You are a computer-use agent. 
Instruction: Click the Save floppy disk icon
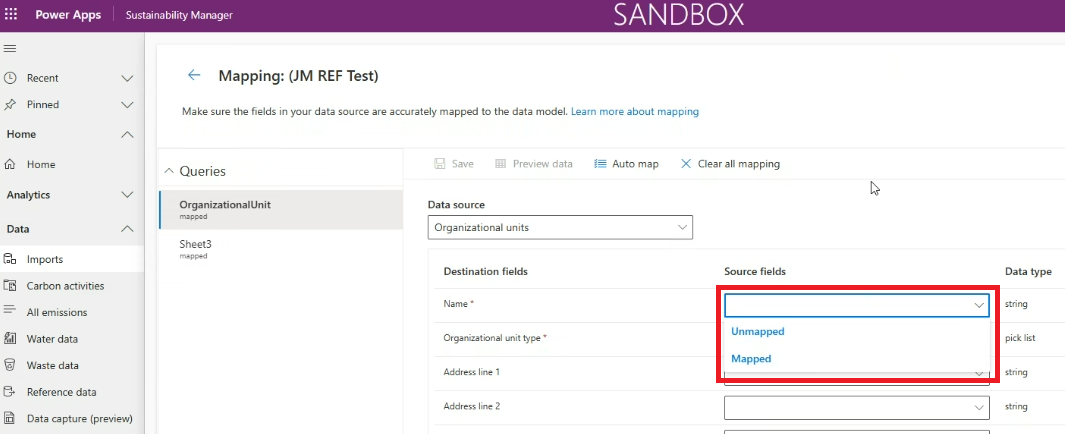click(439, 164)
